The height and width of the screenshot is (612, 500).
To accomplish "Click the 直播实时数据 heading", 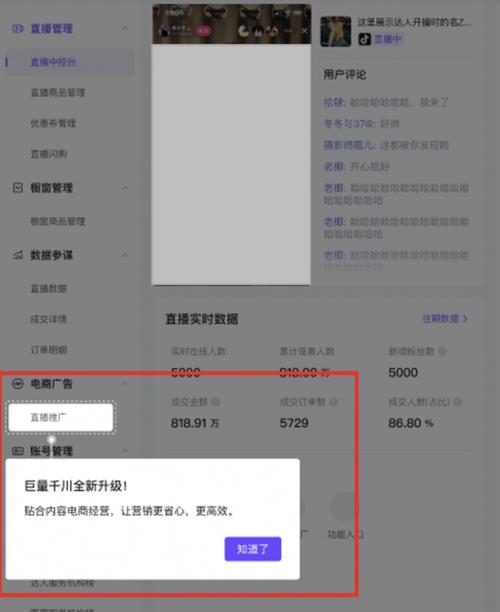I will pos(201,319).
